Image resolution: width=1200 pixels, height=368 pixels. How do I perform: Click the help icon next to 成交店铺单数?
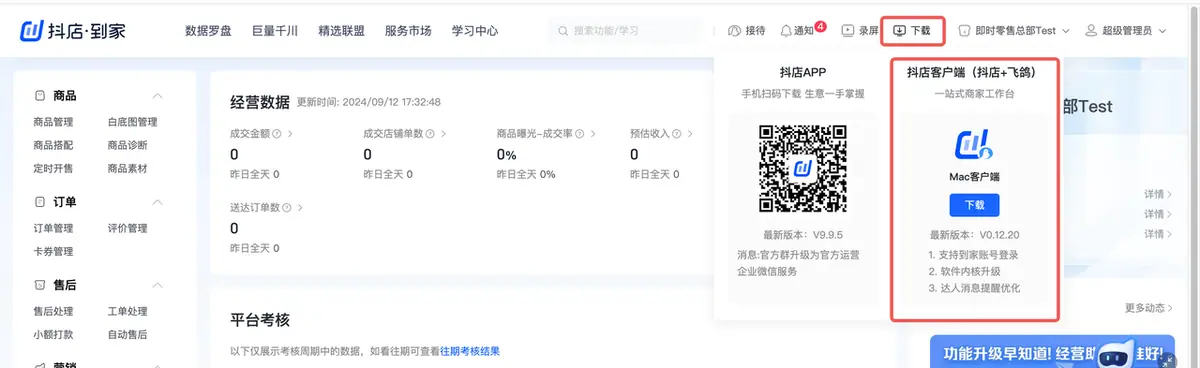pyautogui.click(x=430, y=133)
